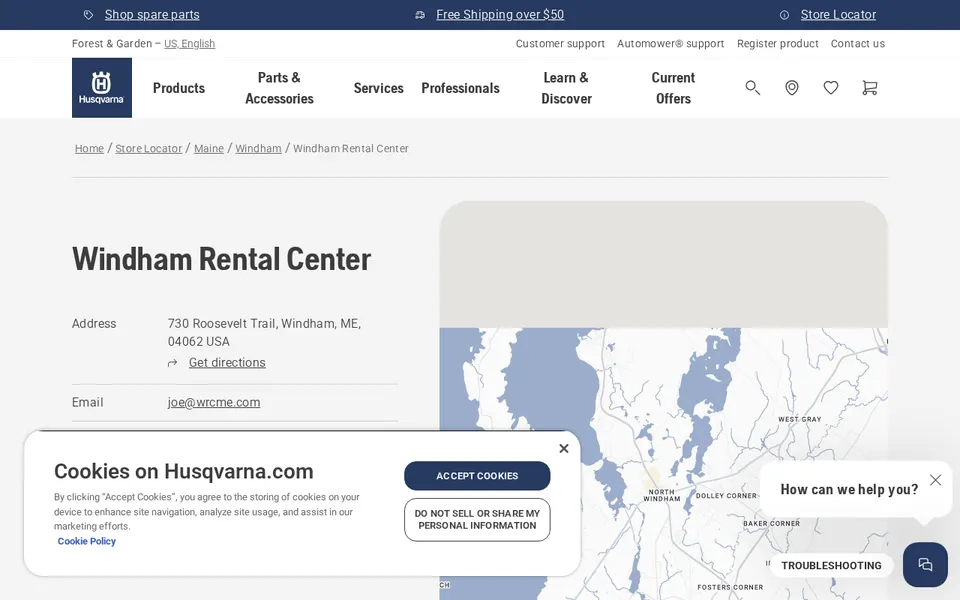Click the Troubleshooting chat suggestion
The height and width of the screenshot is (600, 960).
coord(831,565)
